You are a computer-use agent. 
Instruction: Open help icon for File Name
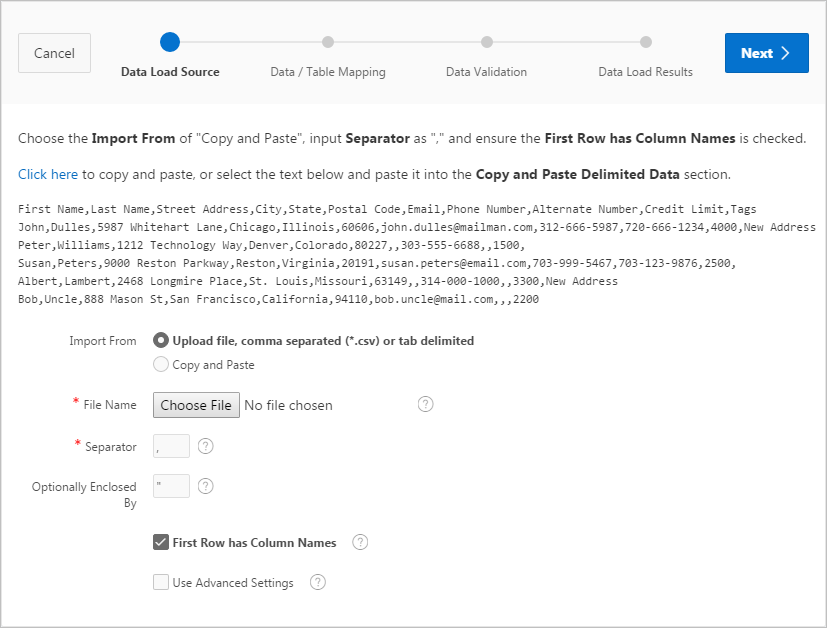426,404
